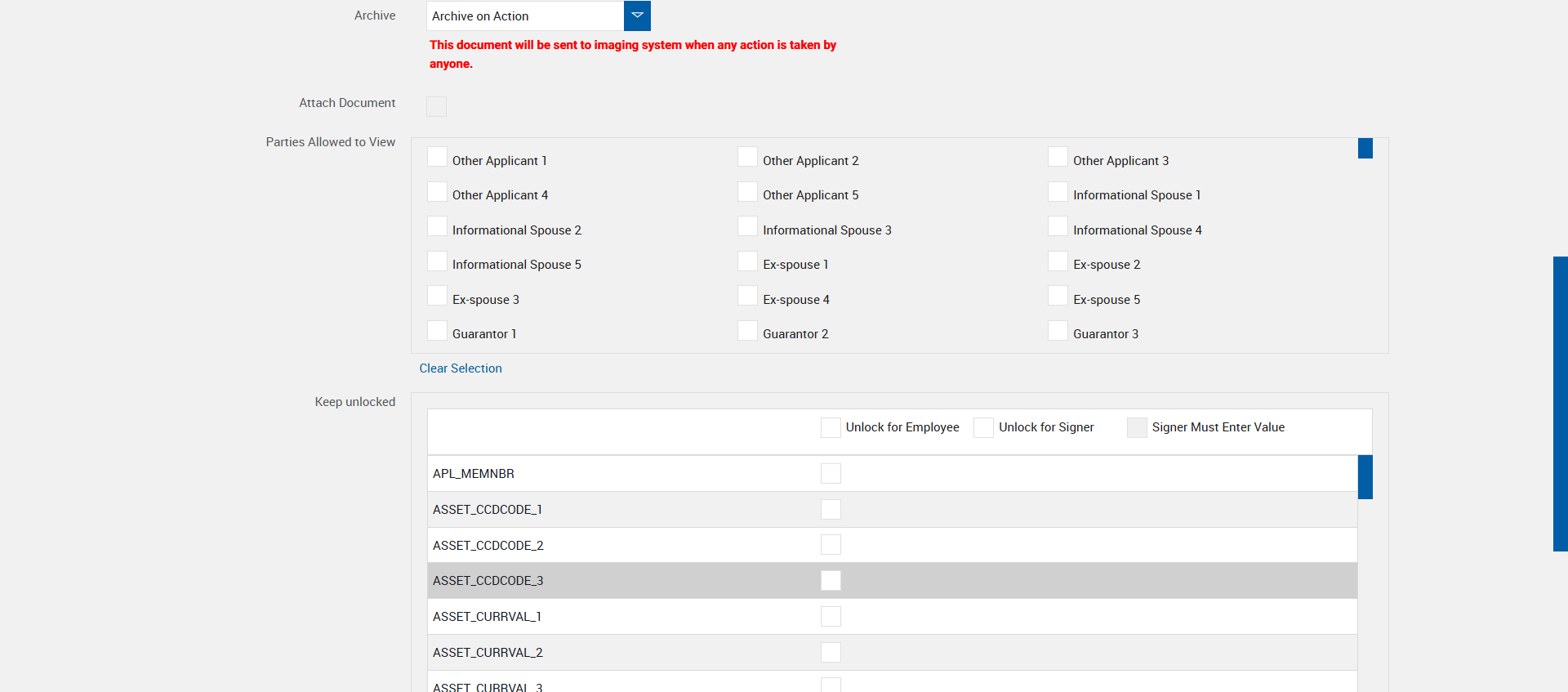This screenshot has width=1568, height=692.
Task: Click the keep unlocked list scrollbar
Action: click(x=1365, y=477)
